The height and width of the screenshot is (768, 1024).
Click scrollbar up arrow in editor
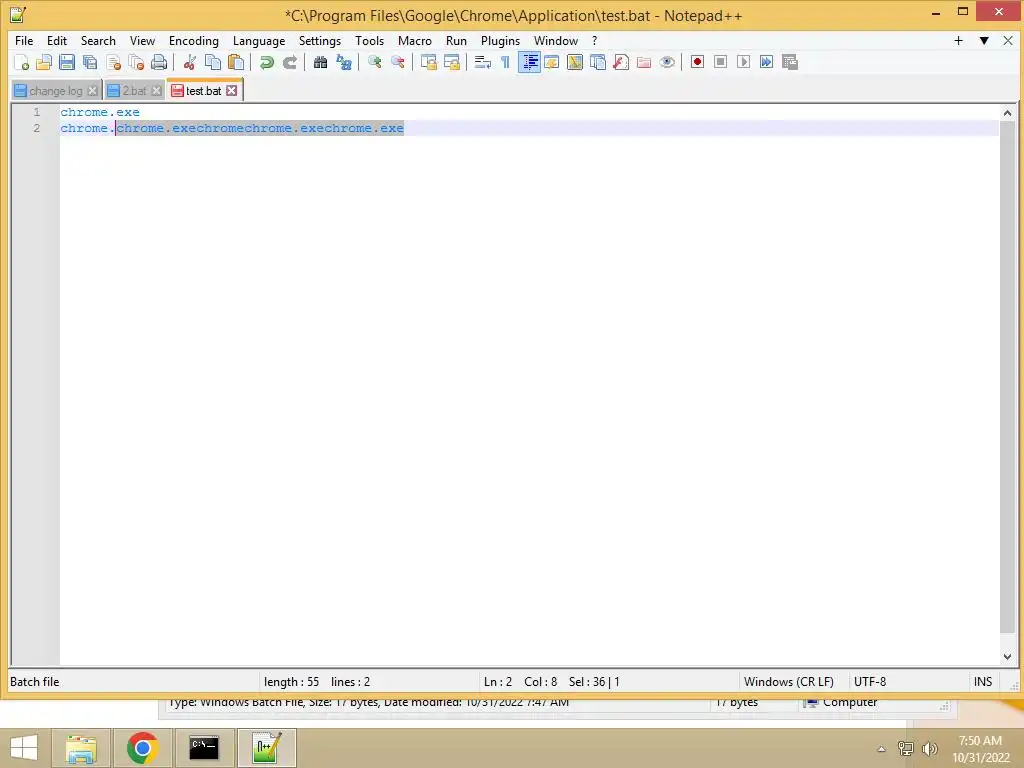click(1007, 113)
